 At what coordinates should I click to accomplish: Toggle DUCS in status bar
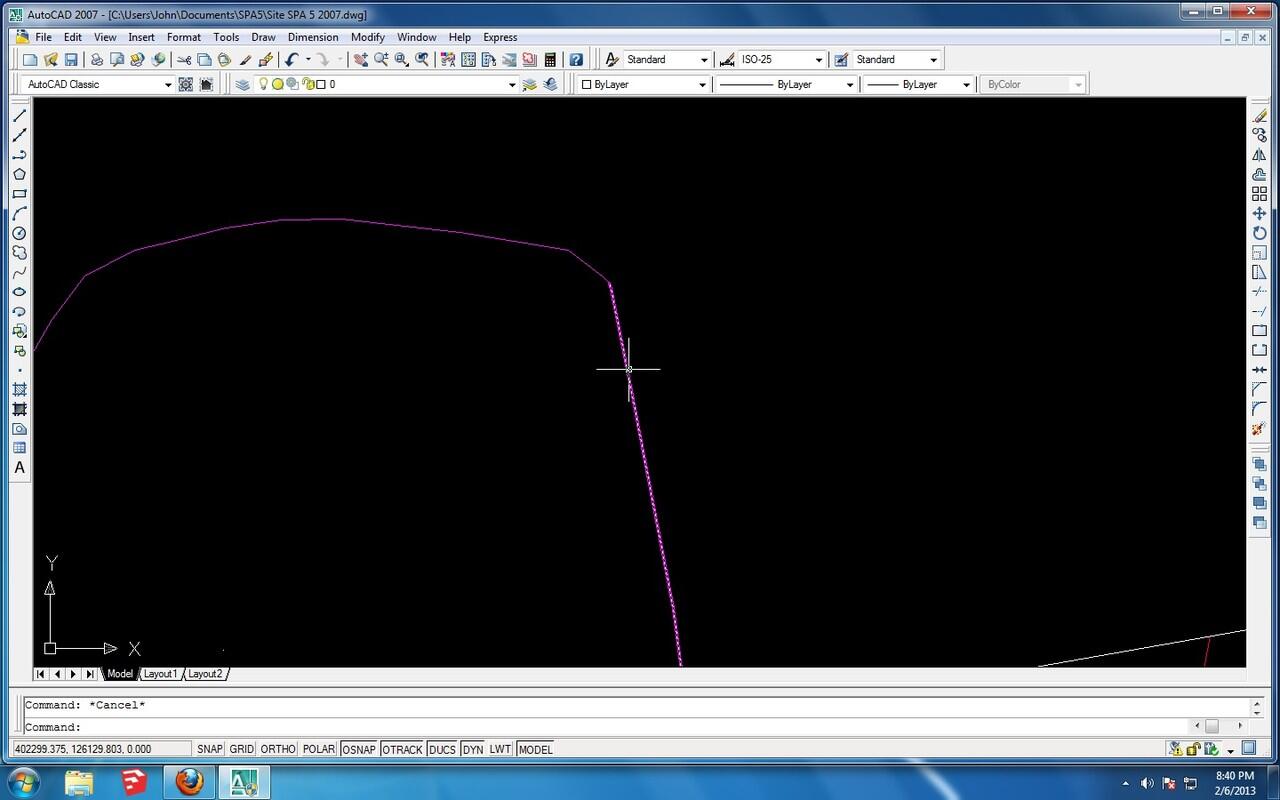pyautogui.click(x=442, y=749)
